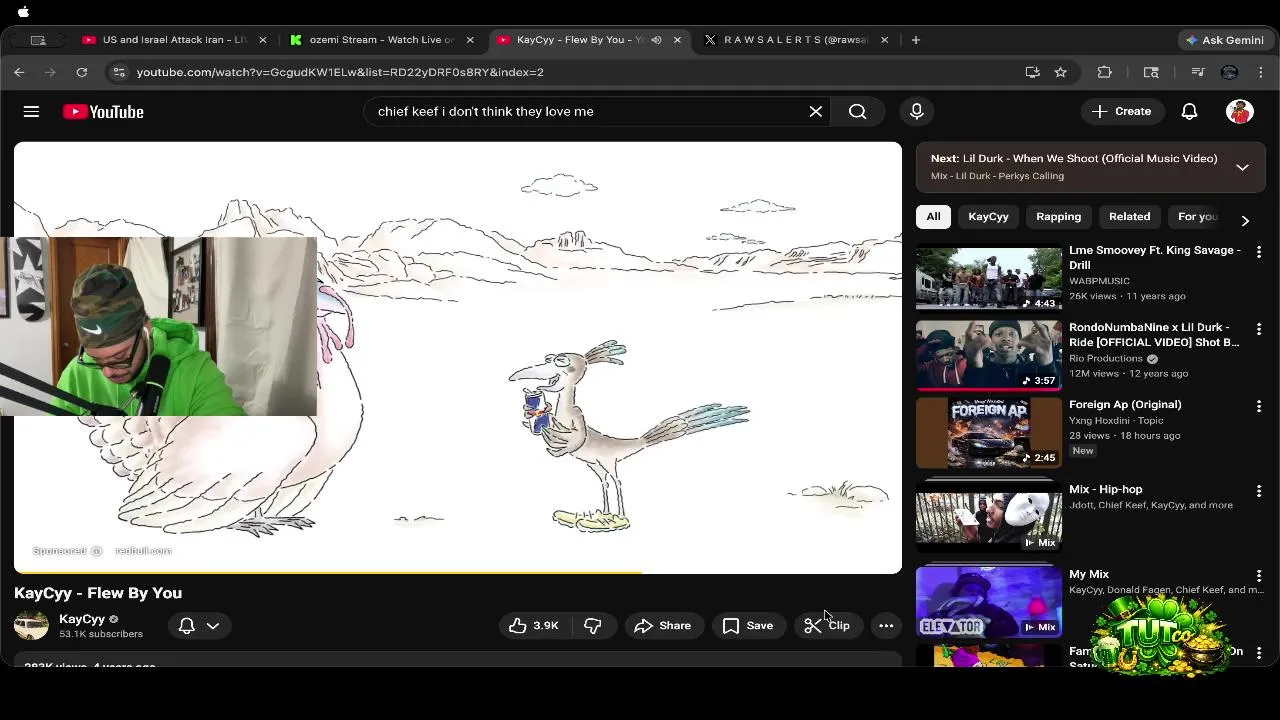The image size is (1280, 720).
Task: Open Rio Productions channel name
Action: pos(1106,358)
